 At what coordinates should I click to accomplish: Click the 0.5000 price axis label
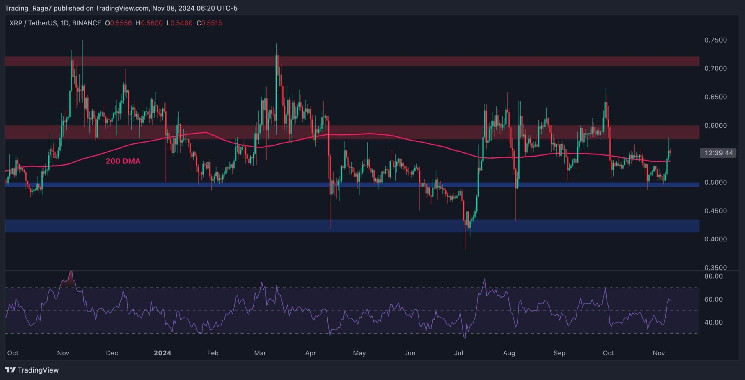(x=715, y=182)
